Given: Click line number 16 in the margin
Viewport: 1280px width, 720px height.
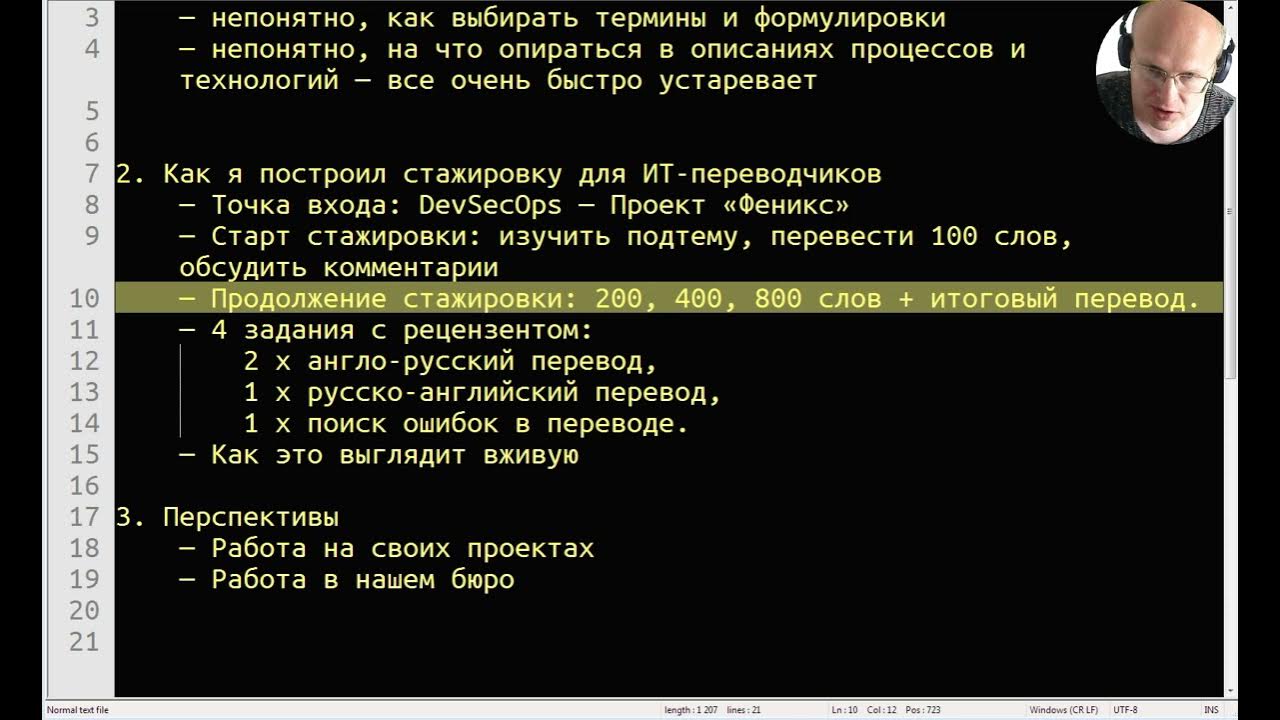Looking at the screenshot, I should point(84,486).
